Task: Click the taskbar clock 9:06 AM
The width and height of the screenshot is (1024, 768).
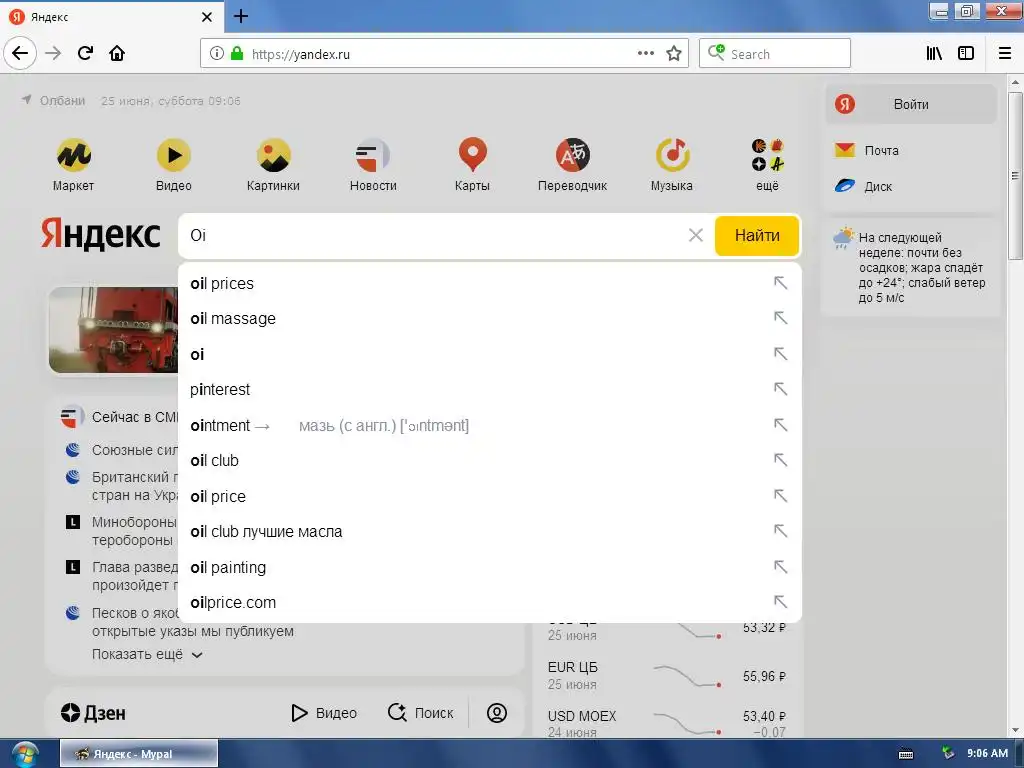Action: coord(987,754)
